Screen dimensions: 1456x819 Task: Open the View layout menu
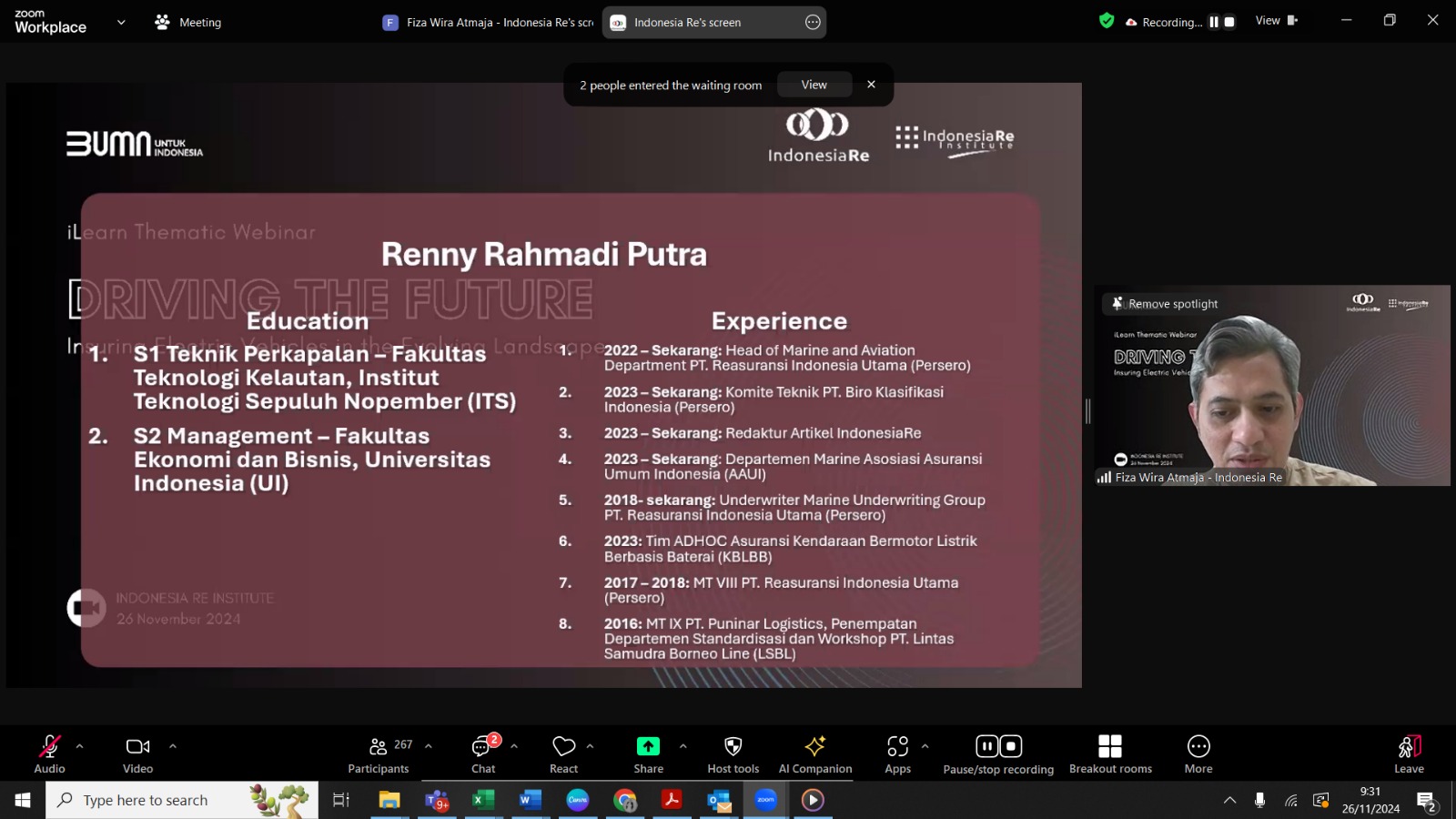click(1276, 21)
